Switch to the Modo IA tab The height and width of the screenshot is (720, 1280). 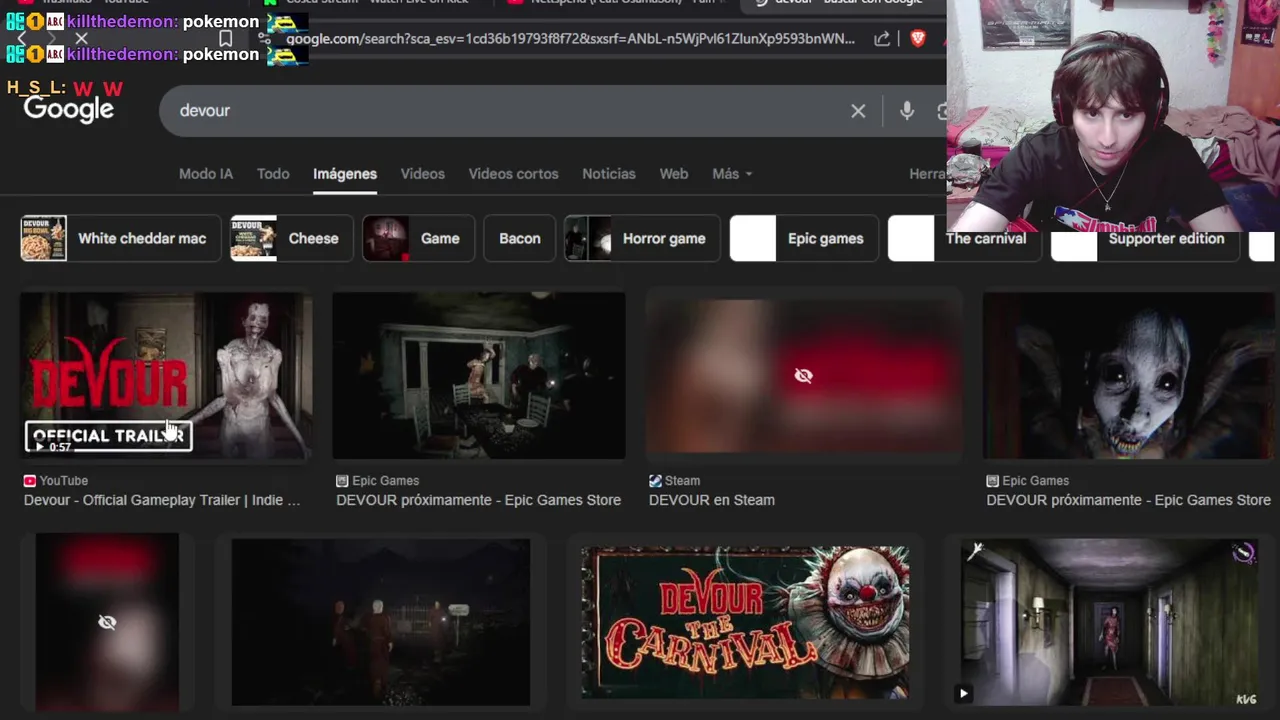point(206,174)
